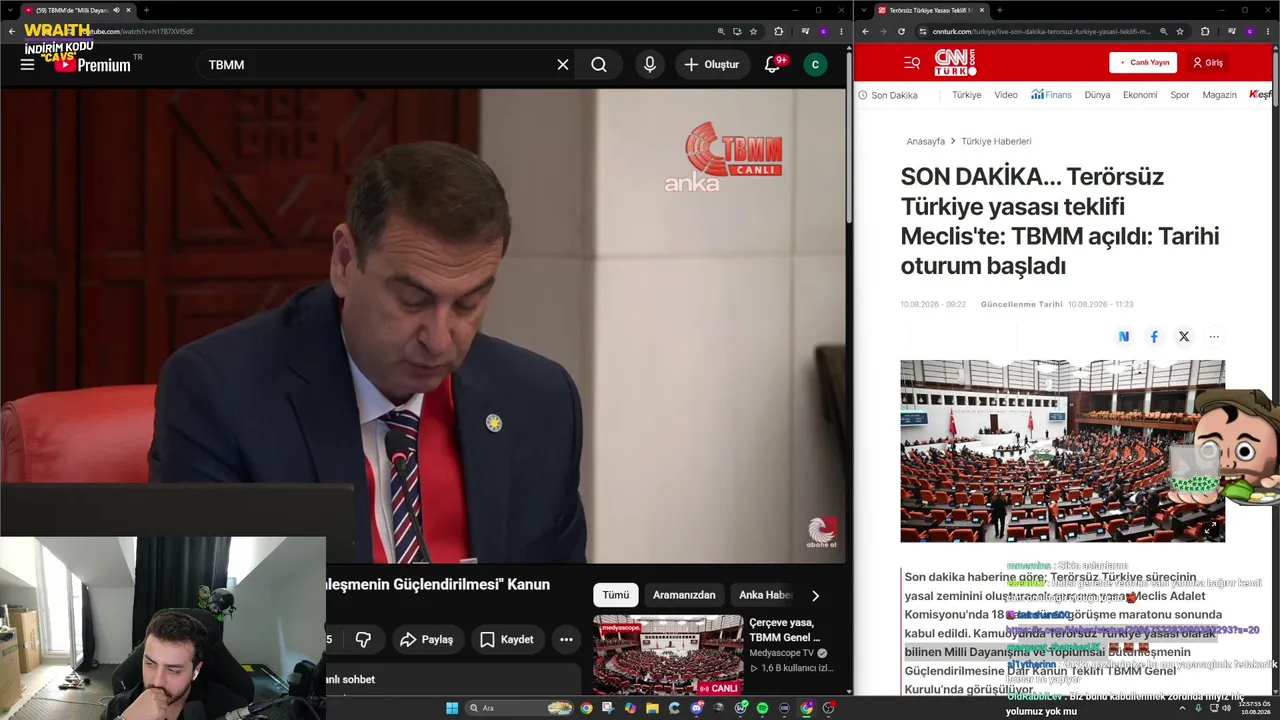Dislike the video with thumbs-down

[x=364, y=639]
